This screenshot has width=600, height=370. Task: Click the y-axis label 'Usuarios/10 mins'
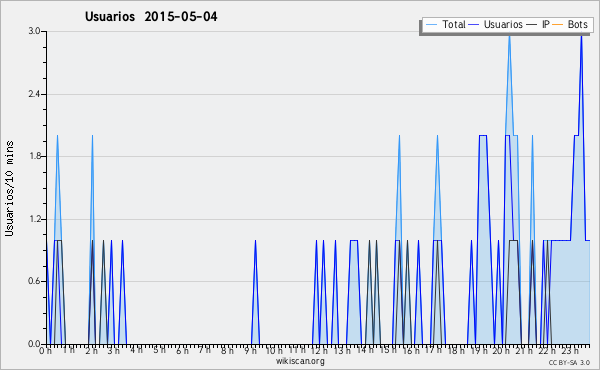9,188
